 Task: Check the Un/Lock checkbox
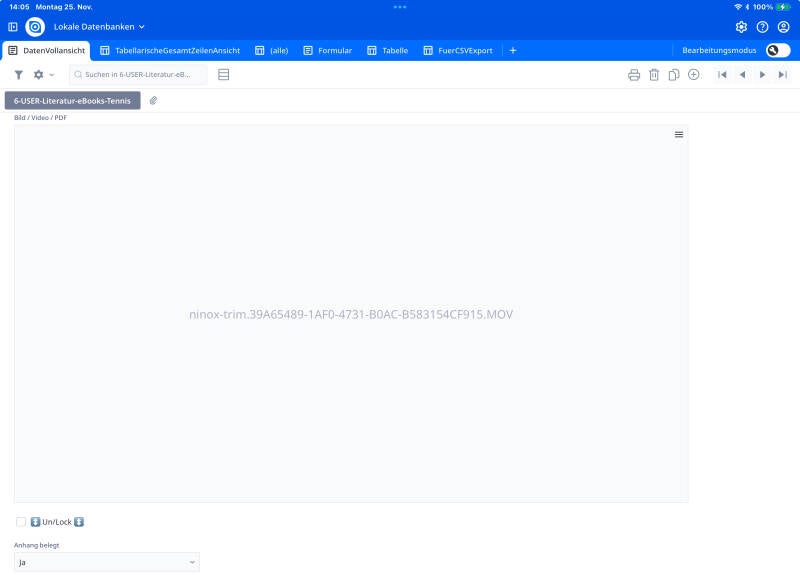tap(21, 521)
